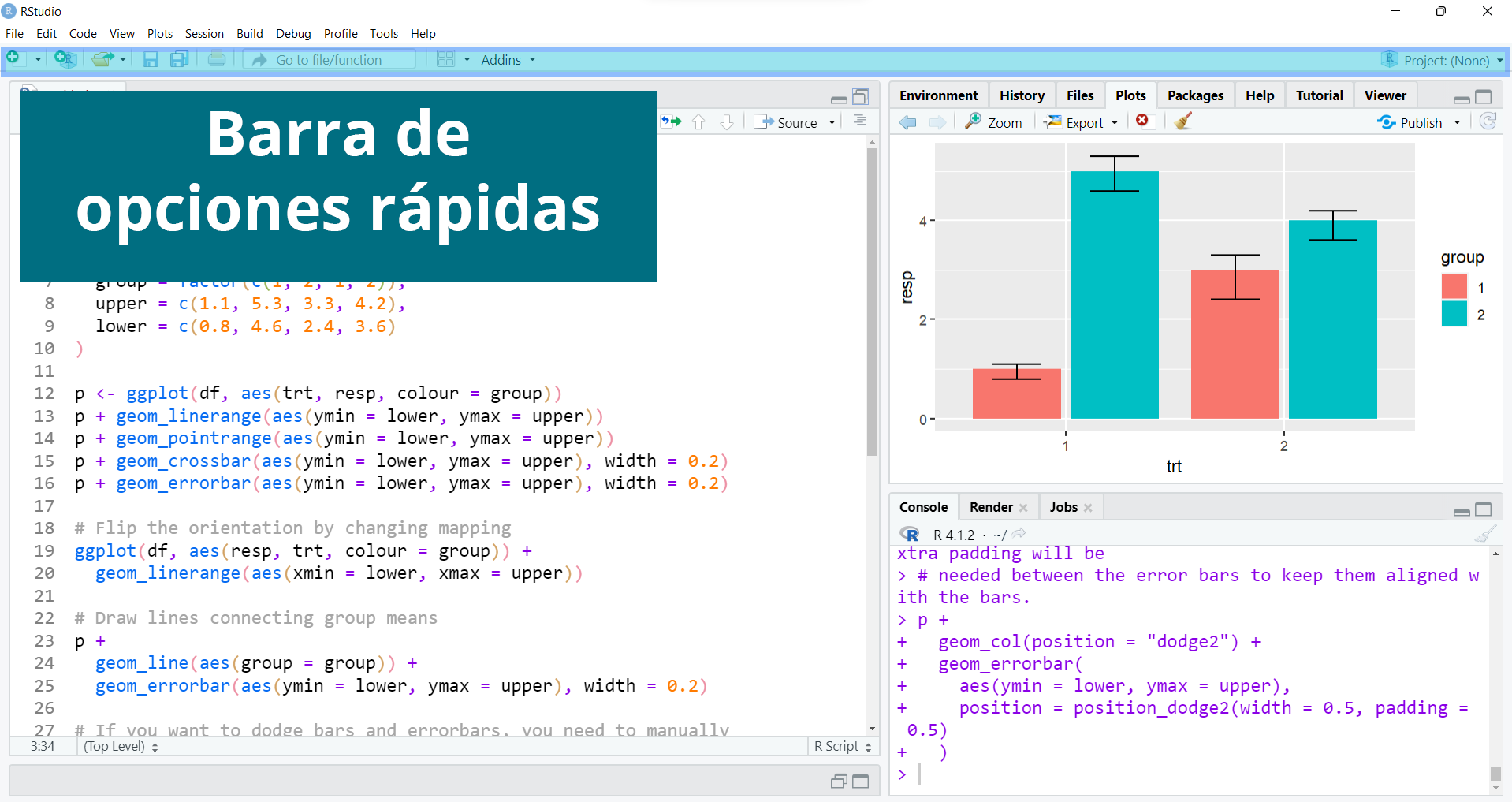Switch to the Tutorial tab

1319,95
